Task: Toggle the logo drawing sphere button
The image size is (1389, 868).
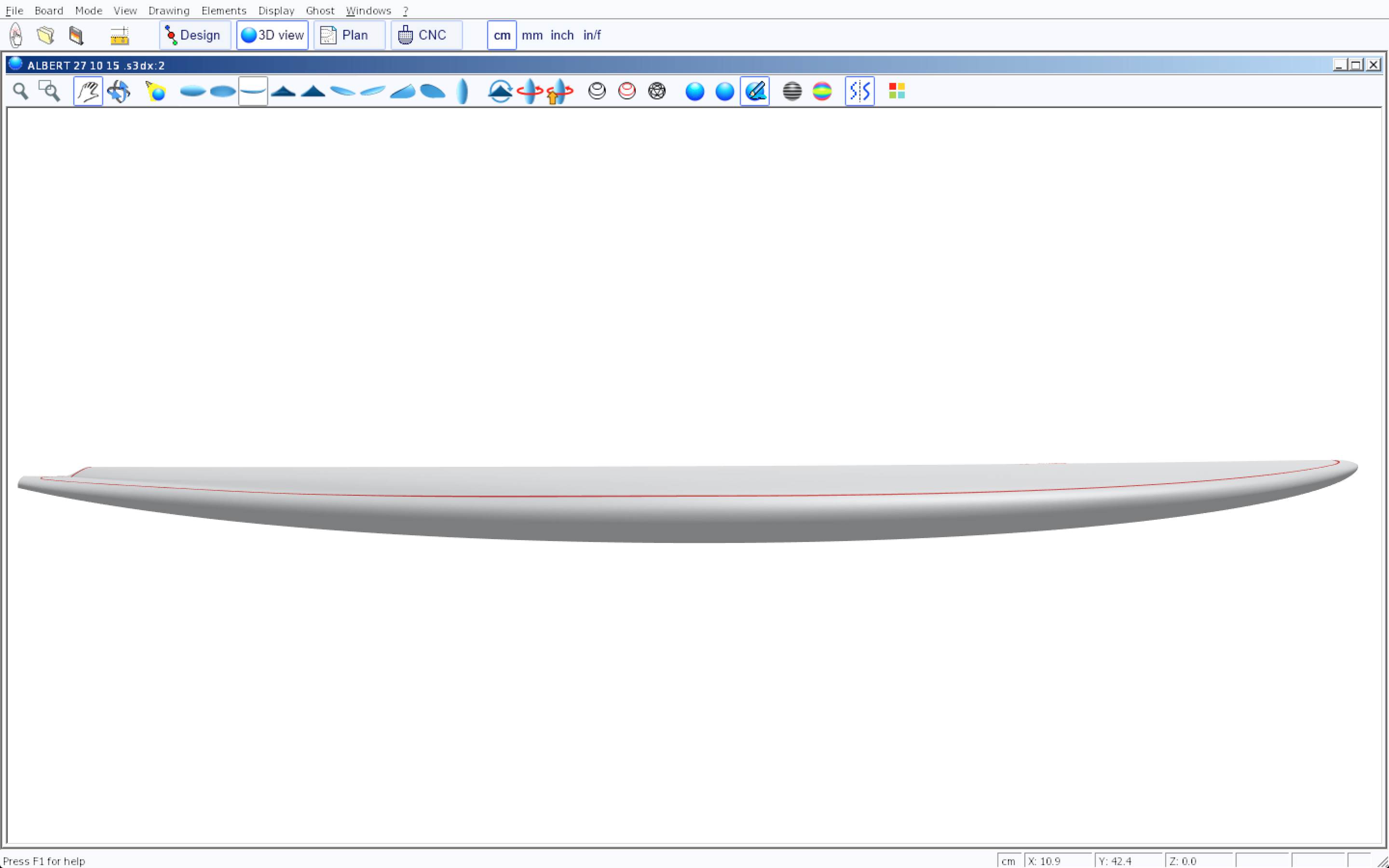Action: (754, 91)
